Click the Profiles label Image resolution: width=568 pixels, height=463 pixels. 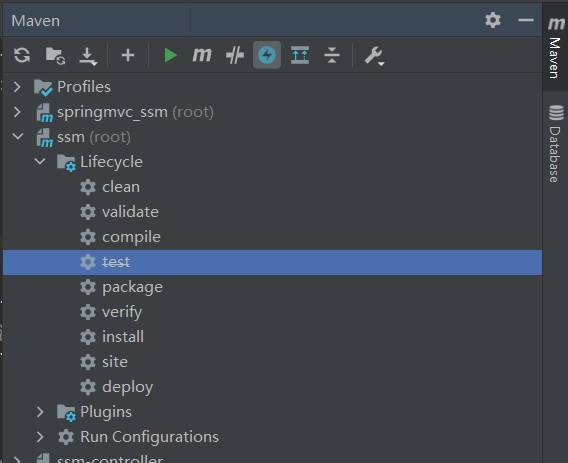(x=84, y=87)
